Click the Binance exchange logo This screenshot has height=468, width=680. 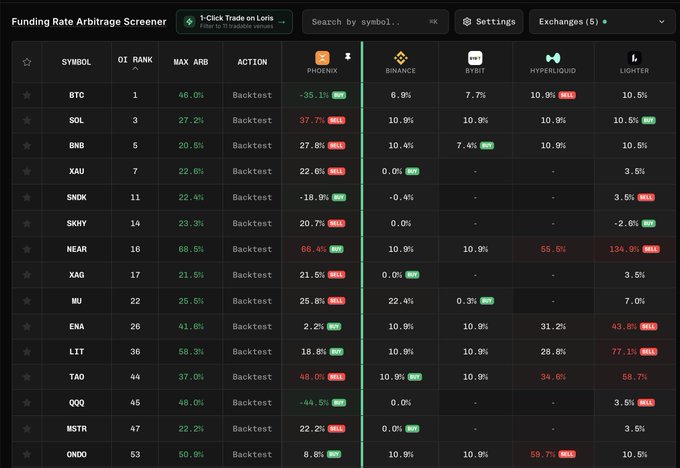400,58
